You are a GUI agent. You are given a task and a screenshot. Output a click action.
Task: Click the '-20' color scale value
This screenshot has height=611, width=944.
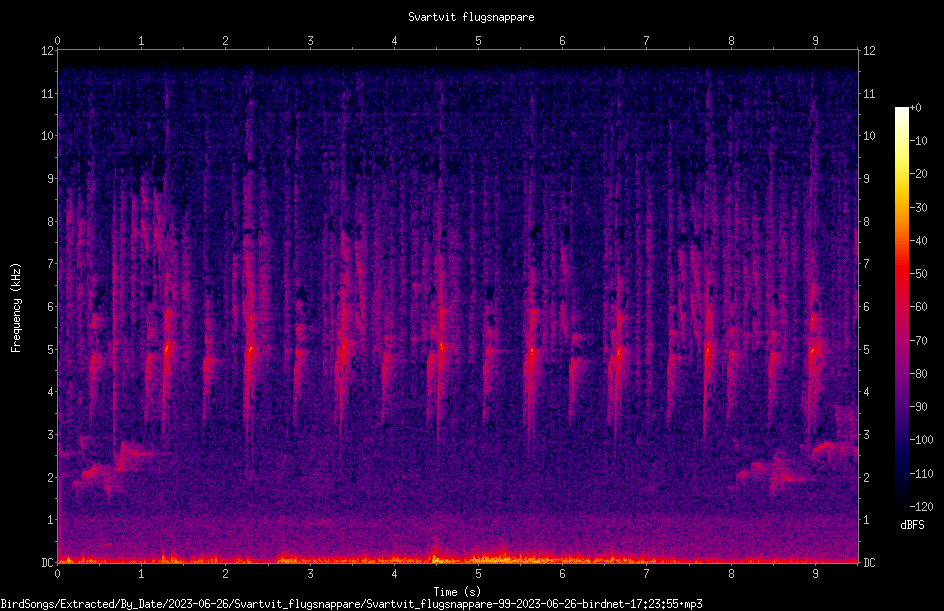(x=919, y=174)
